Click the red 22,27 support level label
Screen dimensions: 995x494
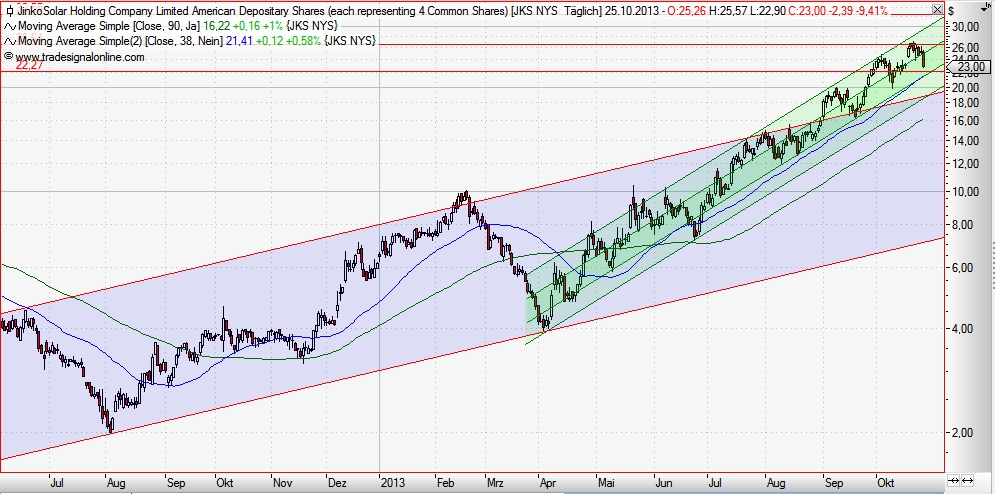(x=29, y=65)
